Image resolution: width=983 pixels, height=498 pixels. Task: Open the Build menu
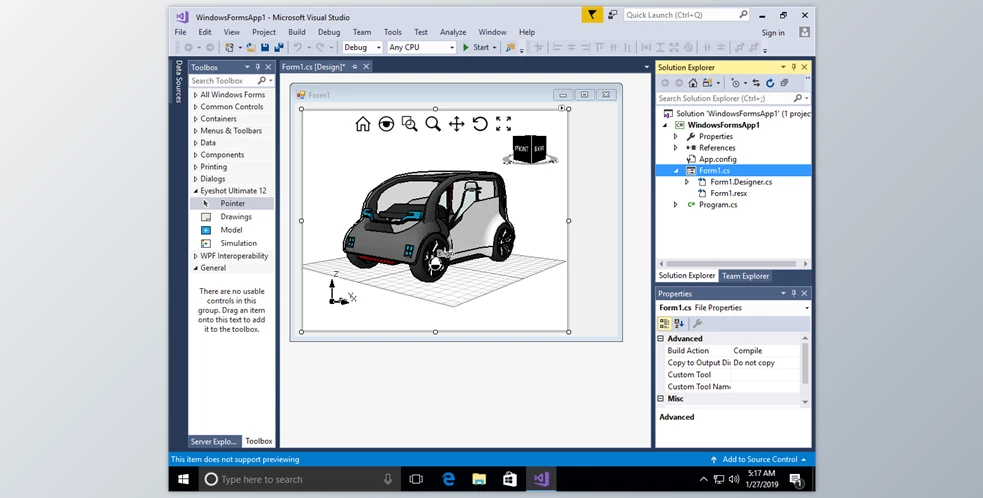[297, 32]
